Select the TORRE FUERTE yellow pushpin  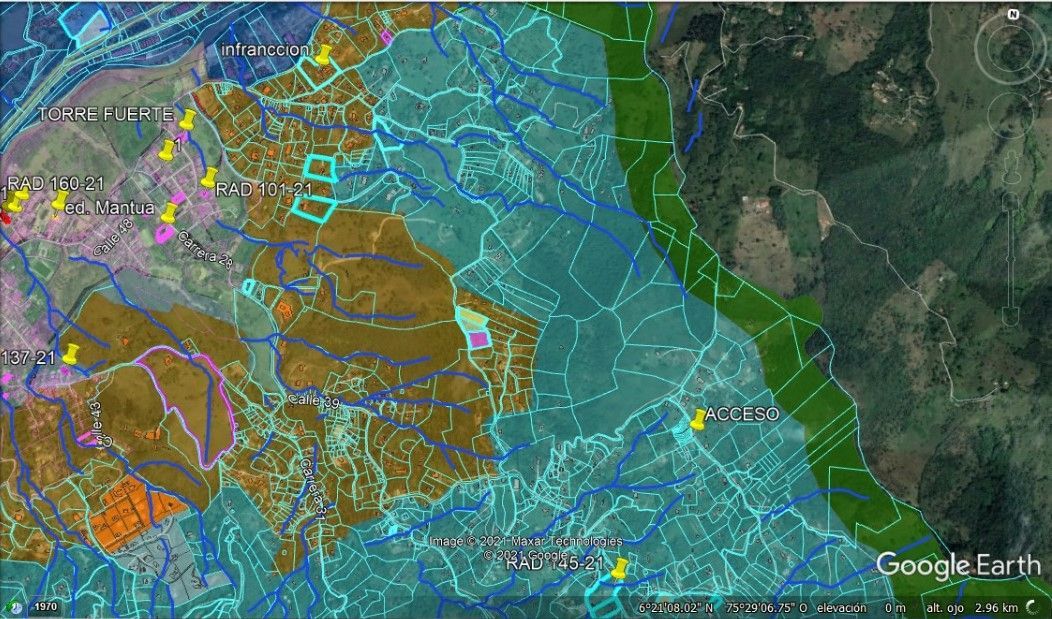[x=187, y=119]
